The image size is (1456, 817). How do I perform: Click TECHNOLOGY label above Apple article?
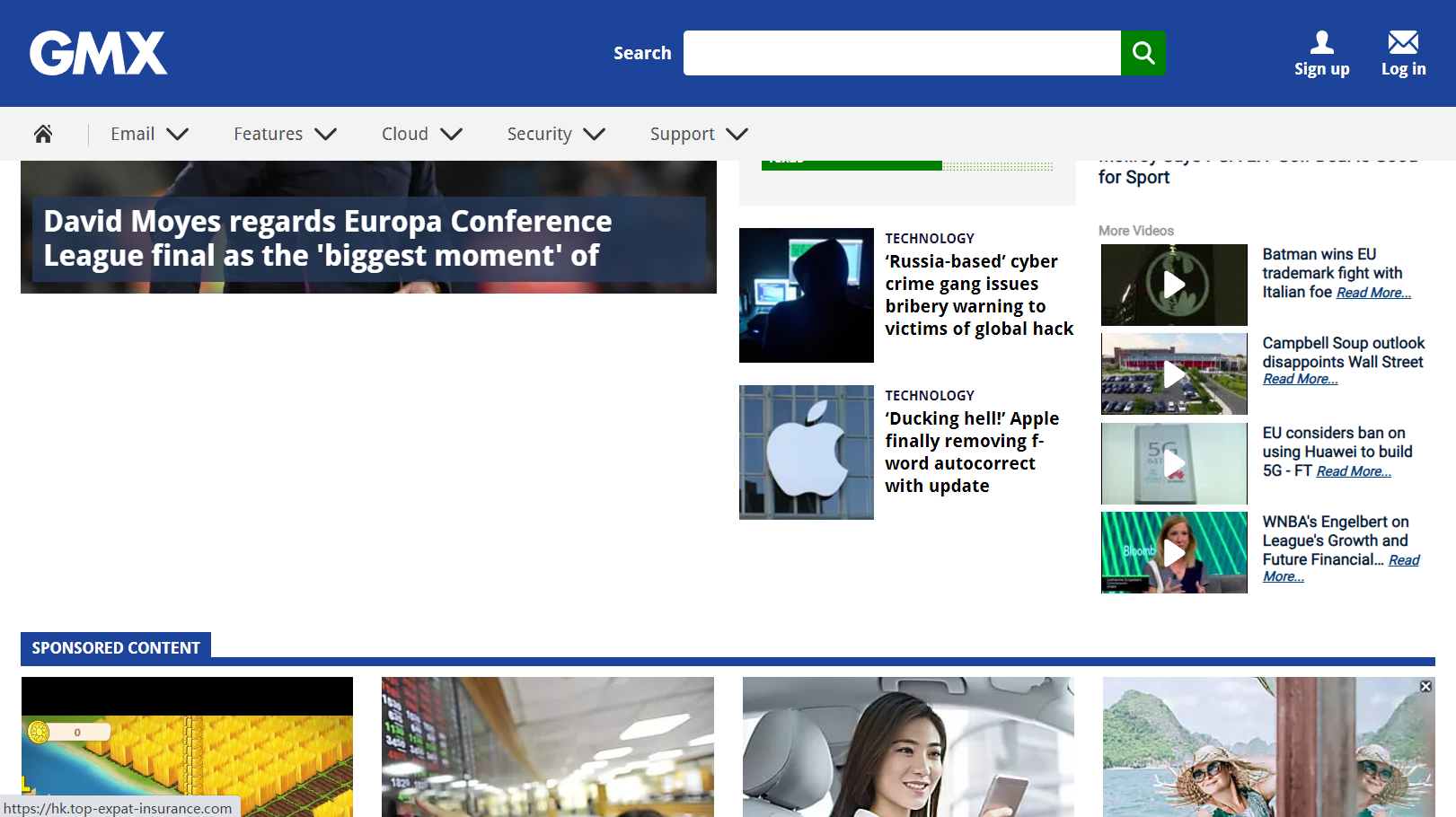click(x=930, y=395)
